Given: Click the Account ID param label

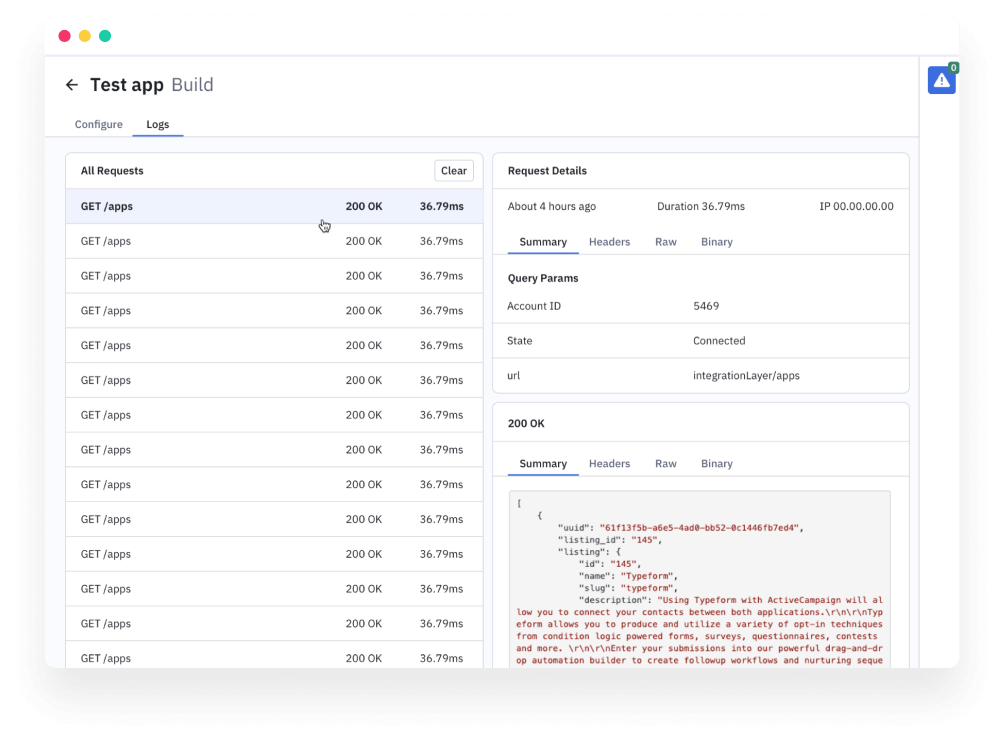Looking at the screenshot, I should tap(534, 306).
